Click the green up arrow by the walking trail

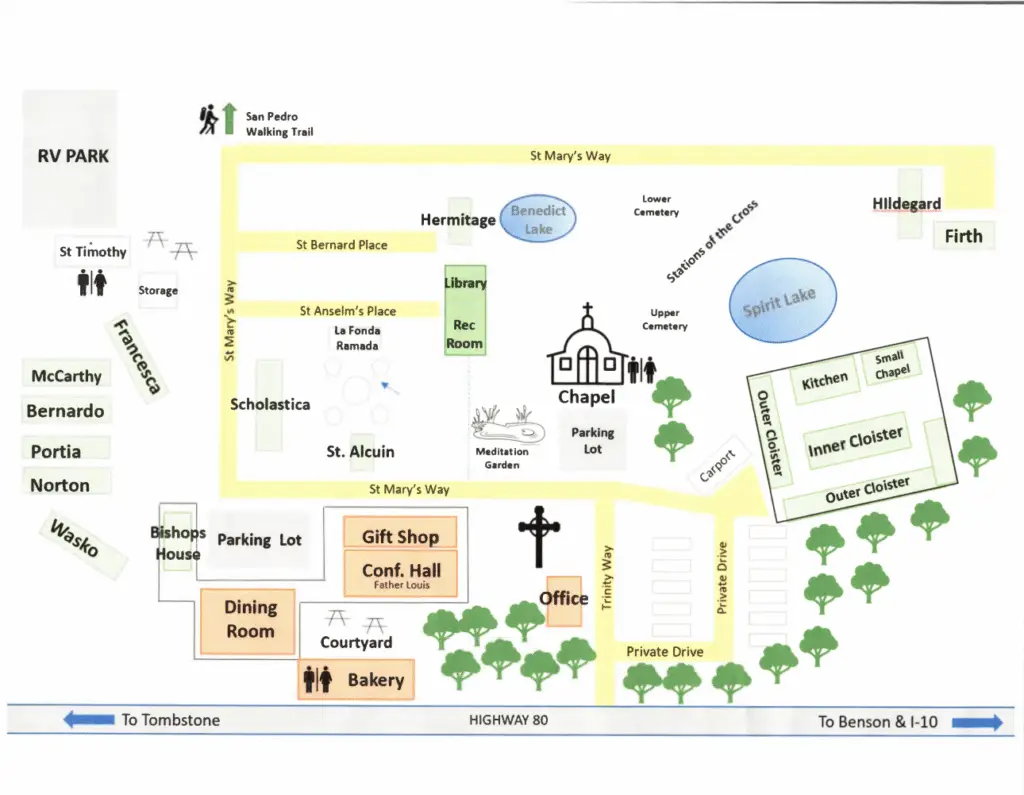pyautogui.click(x=228, y=118)
